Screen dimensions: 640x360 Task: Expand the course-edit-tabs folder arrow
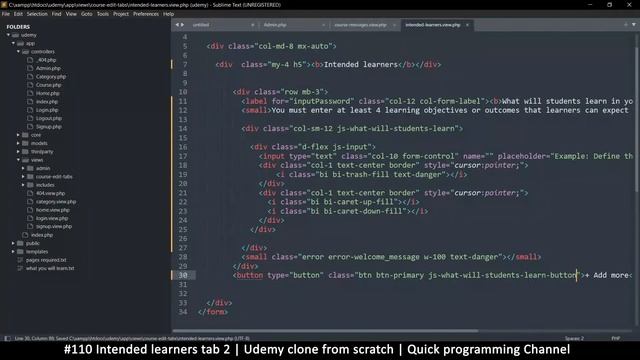(23, 177)
